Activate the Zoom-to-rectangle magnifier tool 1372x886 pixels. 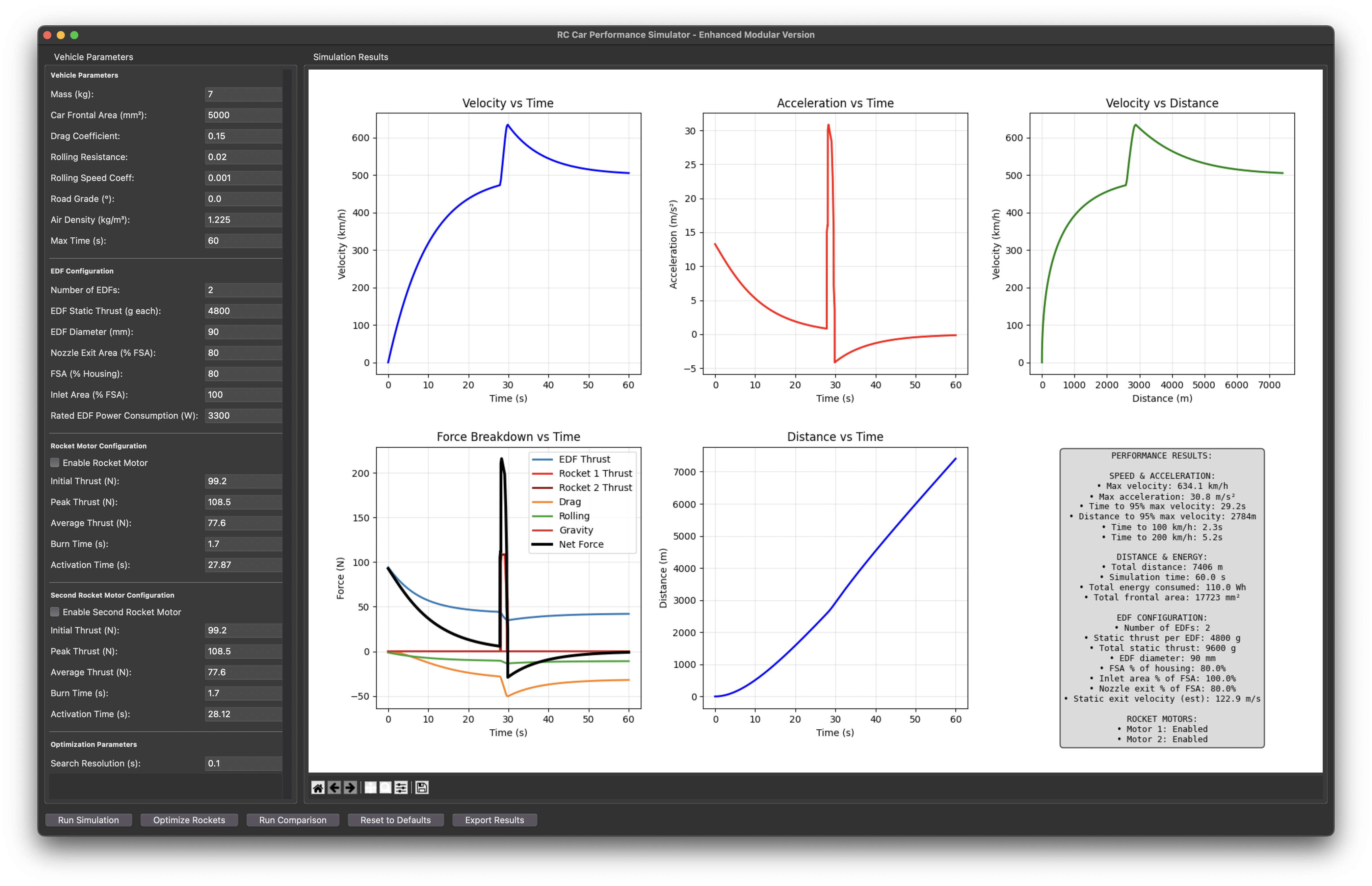(x=386, y=788)
